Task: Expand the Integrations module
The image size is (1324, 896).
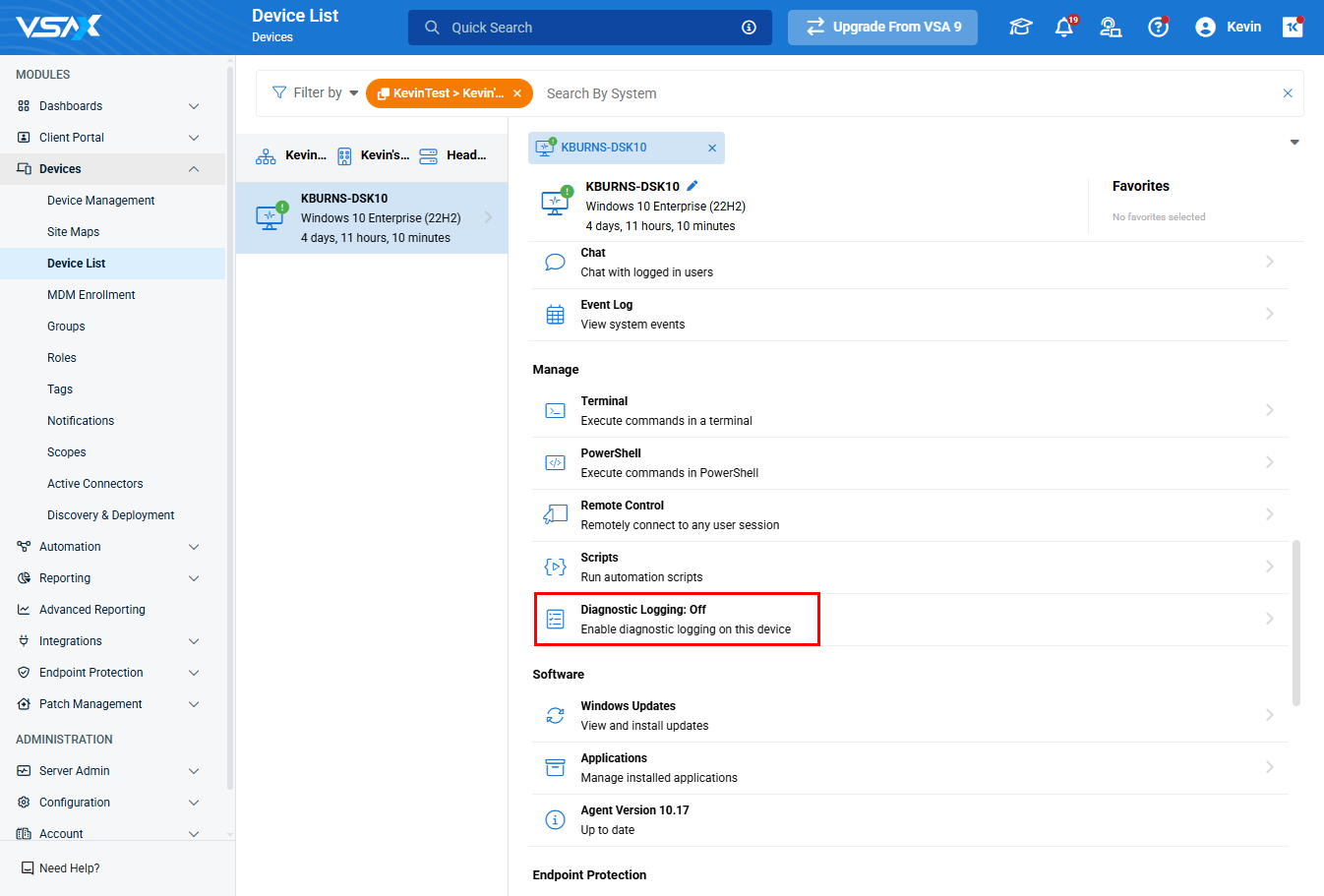Action: [194, 641]
